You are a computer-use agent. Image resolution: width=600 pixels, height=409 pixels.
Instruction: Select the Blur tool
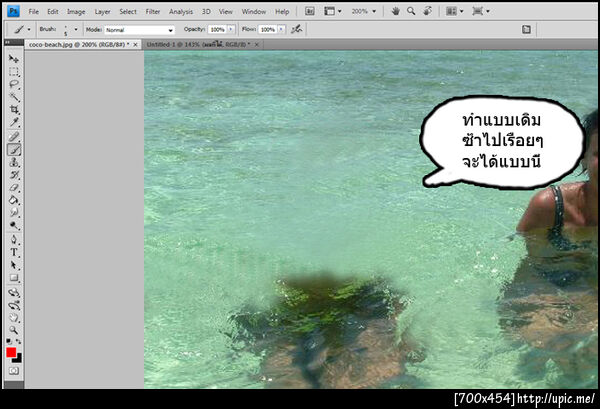14,213
